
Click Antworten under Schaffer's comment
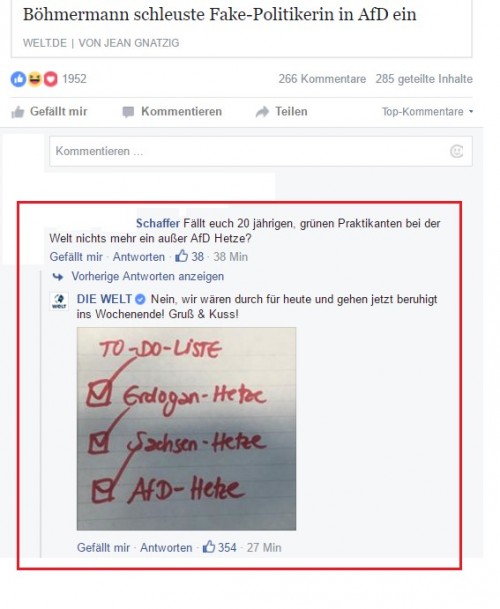[139, 257]
